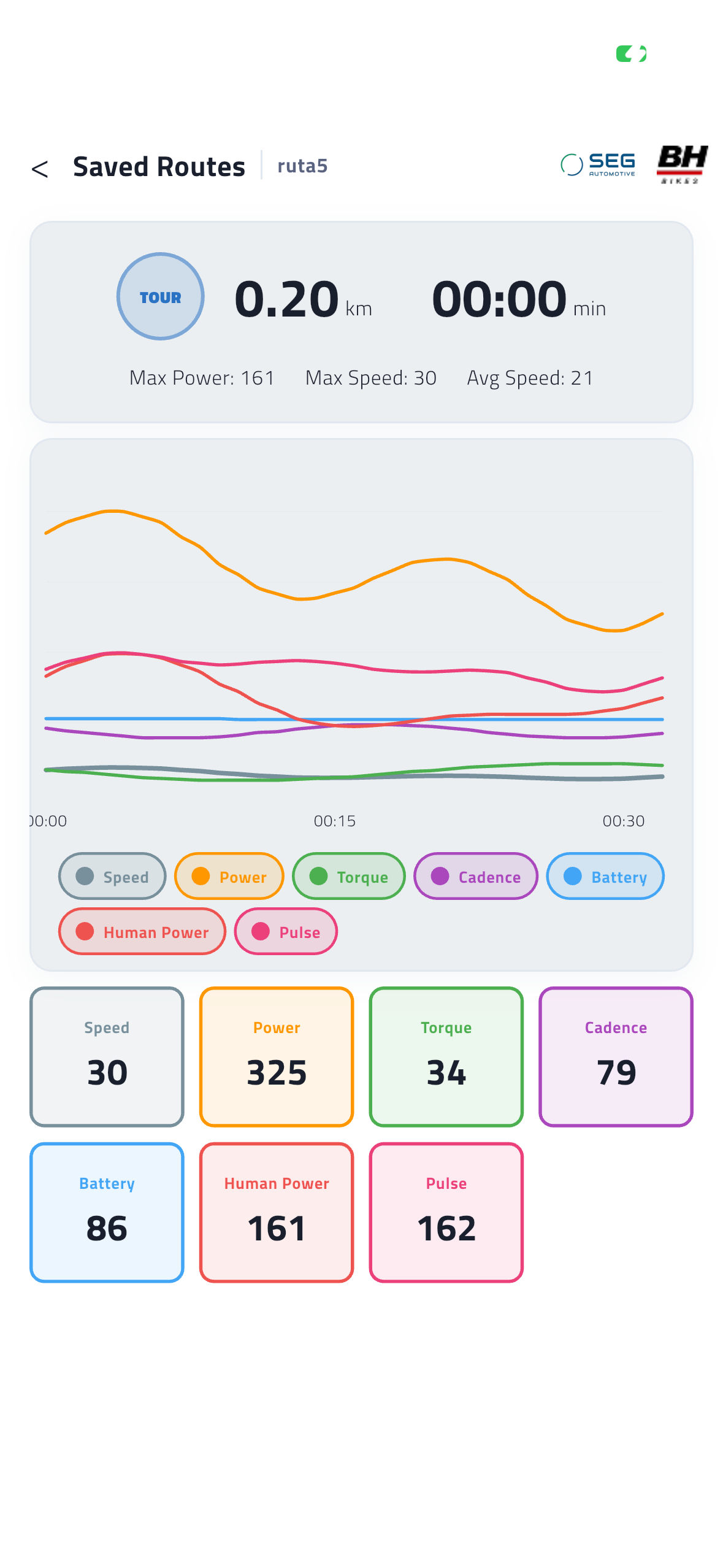Go back using the arrow icon
The height and width of the screenshot is (1568, 723).
click(40, 169)
